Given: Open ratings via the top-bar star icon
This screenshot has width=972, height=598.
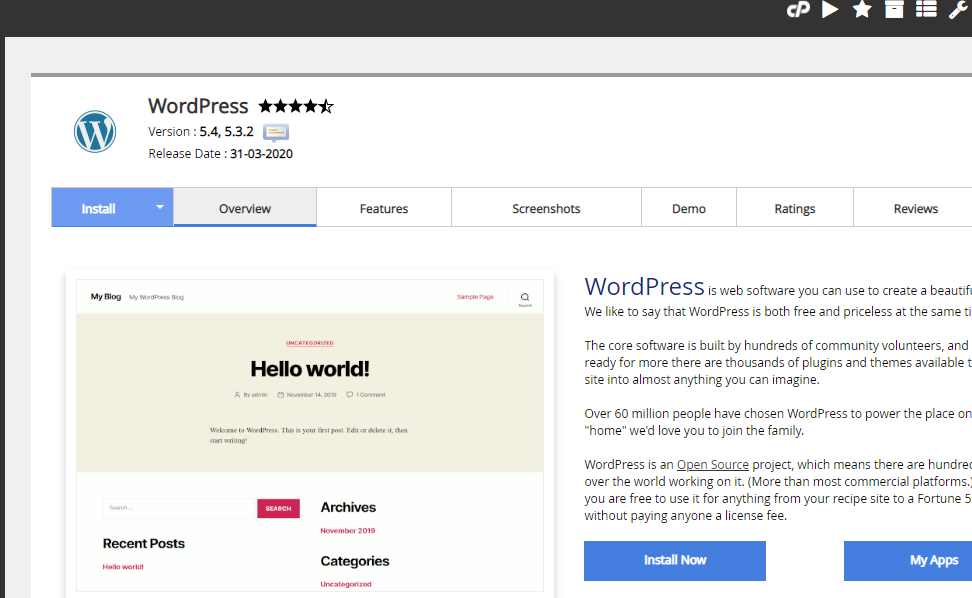Looking at the screenshot, I should coord(862,10).
